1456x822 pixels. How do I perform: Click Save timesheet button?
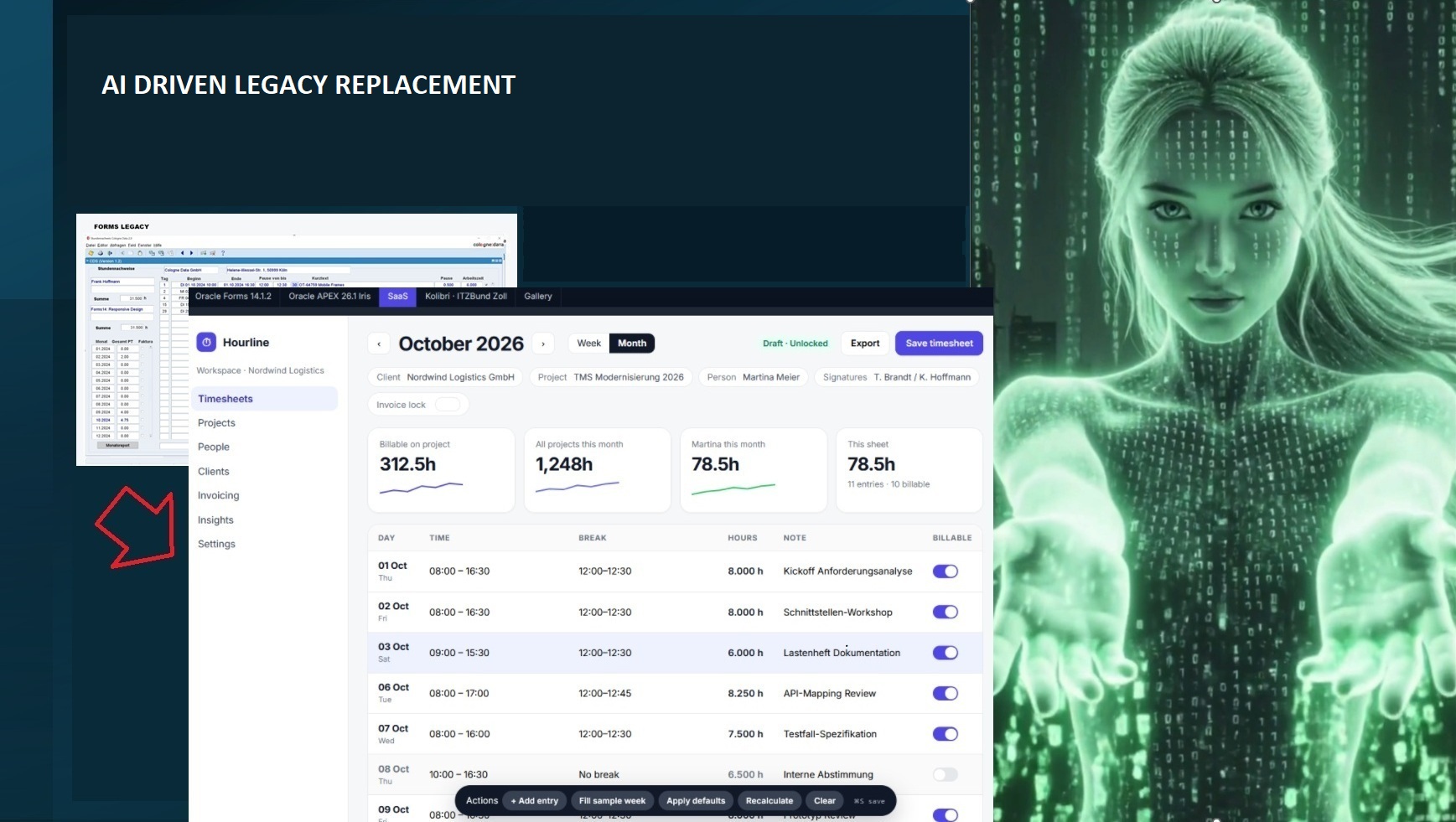click(939, 344)
